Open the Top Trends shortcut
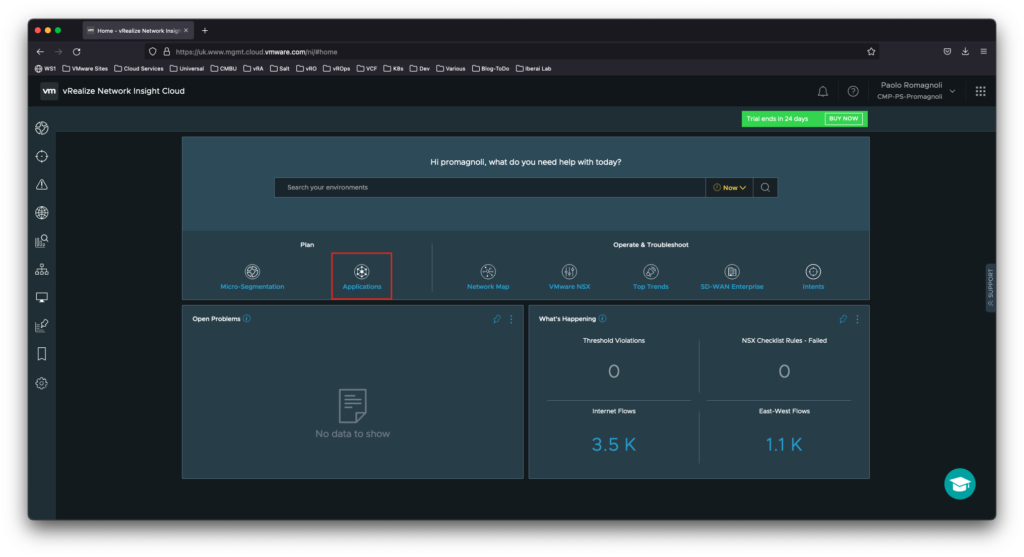This screenshot has width=1024, height=557. coord(650,277)
